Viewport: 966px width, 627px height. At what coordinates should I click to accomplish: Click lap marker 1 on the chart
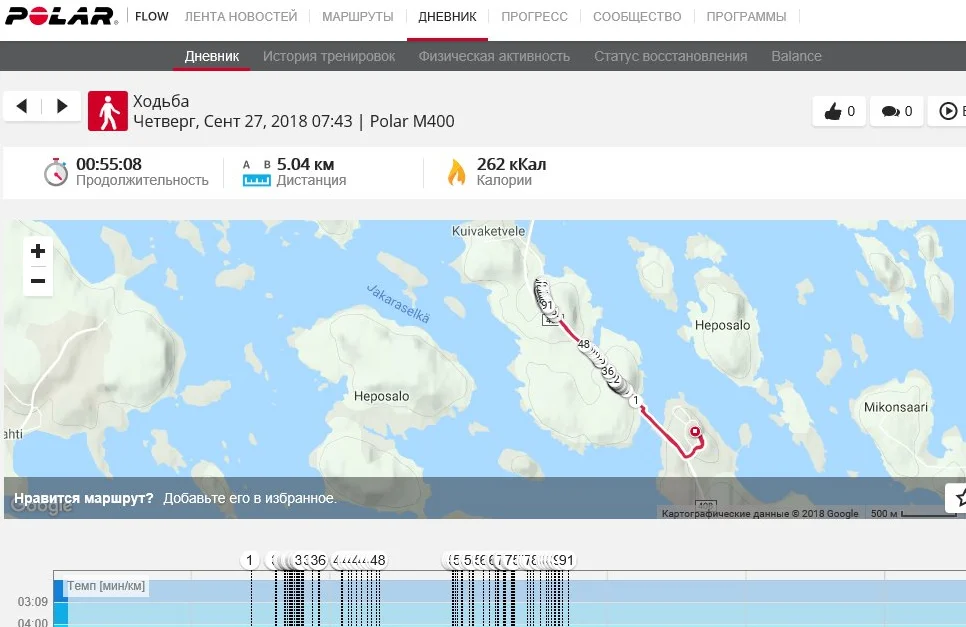250,560
